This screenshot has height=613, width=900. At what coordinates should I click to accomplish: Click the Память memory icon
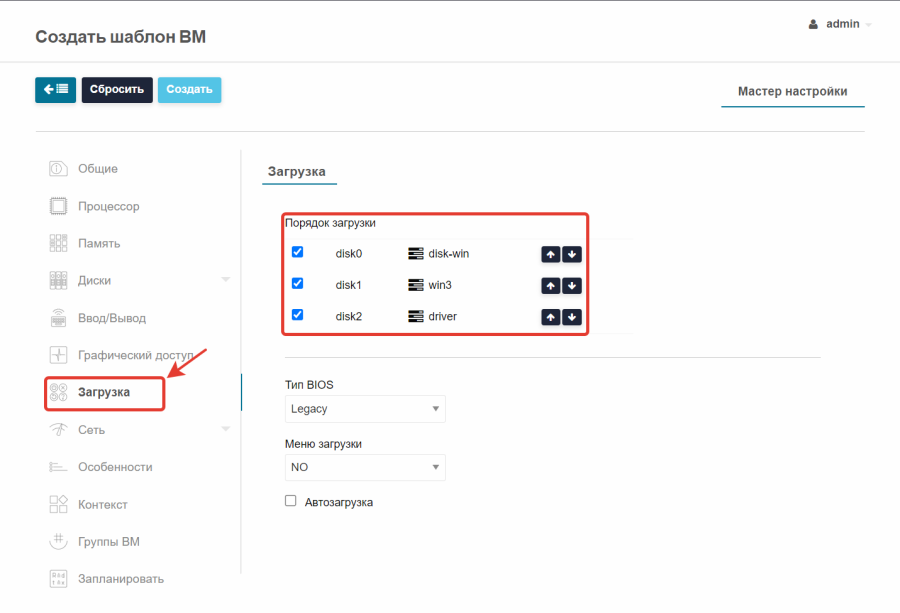58,243
